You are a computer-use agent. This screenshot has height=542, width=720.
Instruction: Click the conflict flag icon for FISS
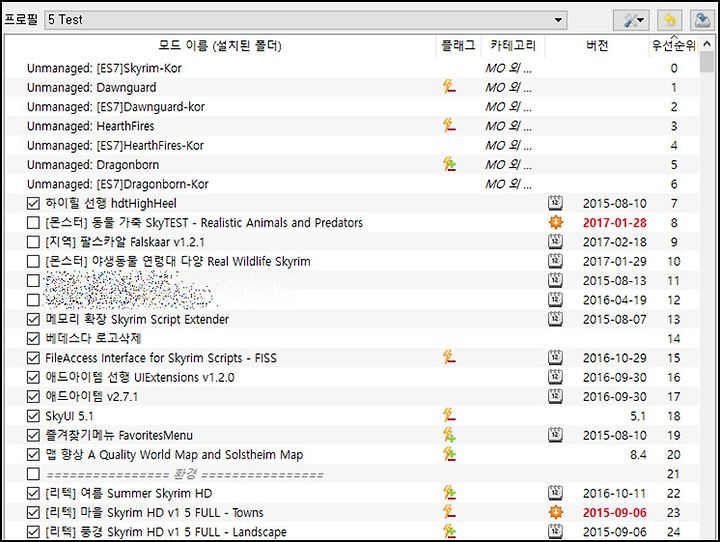[450, 357]
